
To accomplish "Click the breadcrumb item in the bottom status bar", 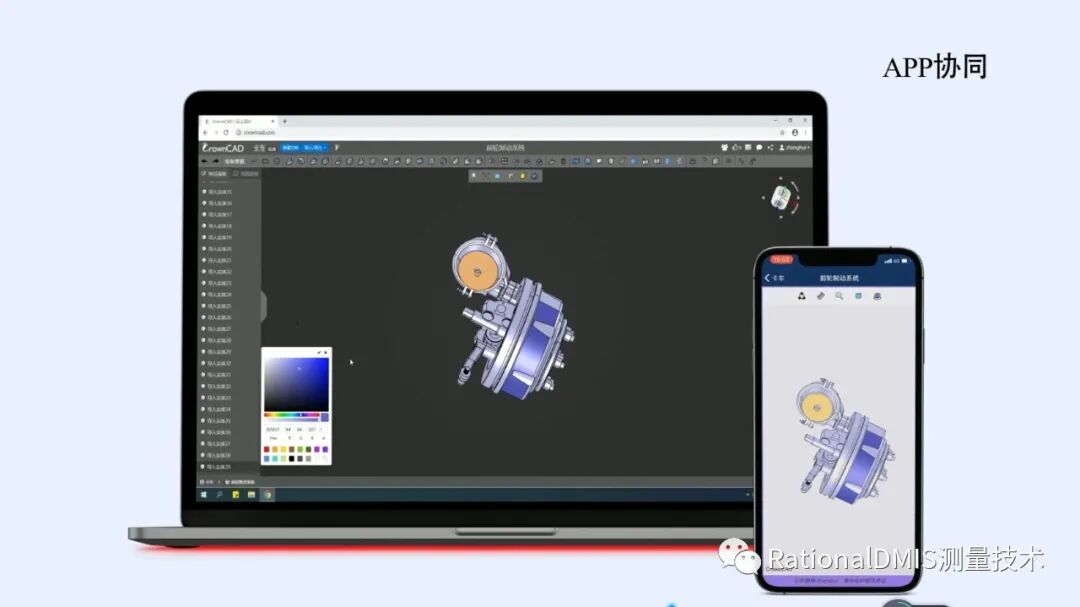I will (240, 482).
